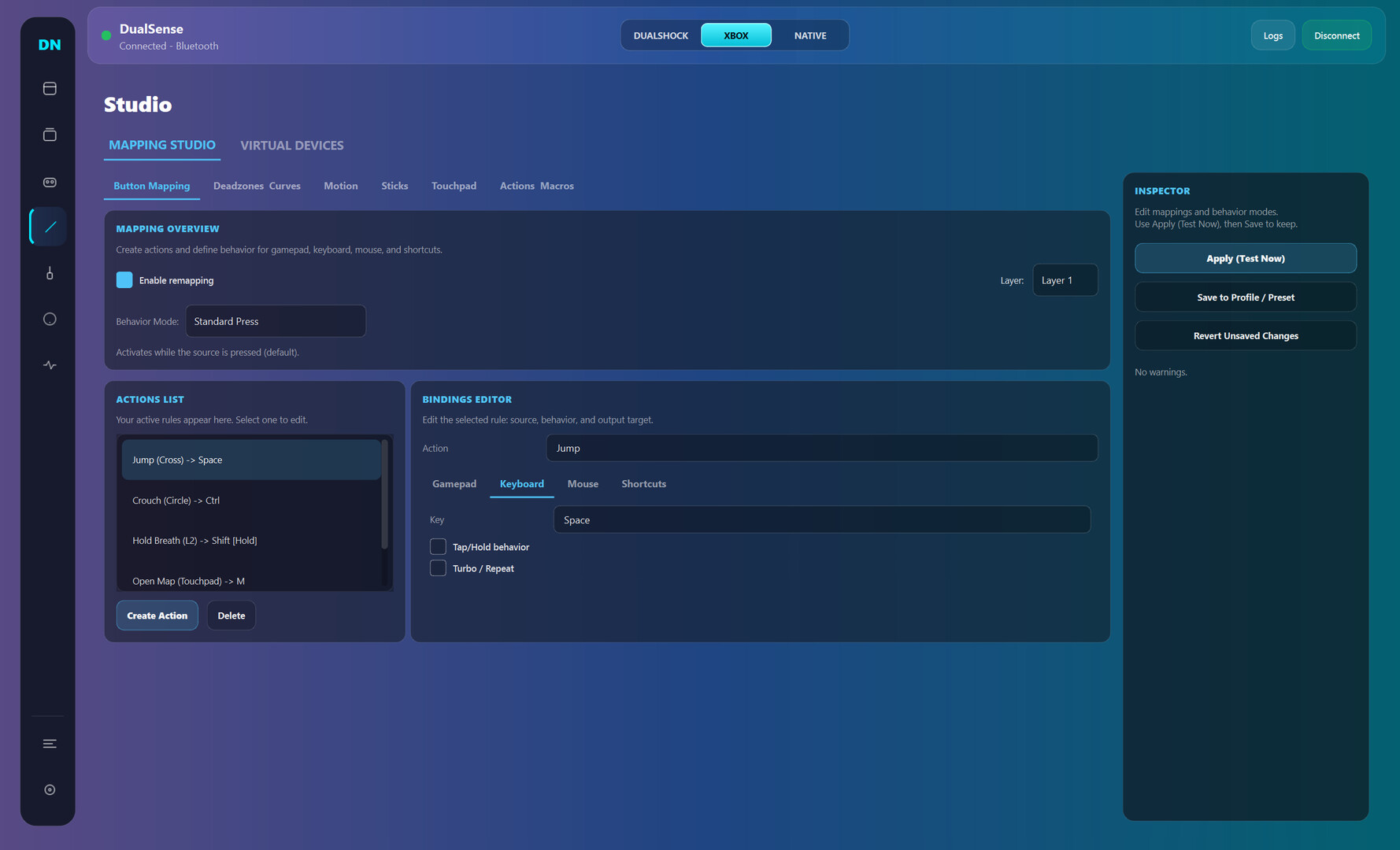This screenshot has height=850, width=1400.
Task: Open the stacked-cards icon in sidebar
Action: coord(50,135)
